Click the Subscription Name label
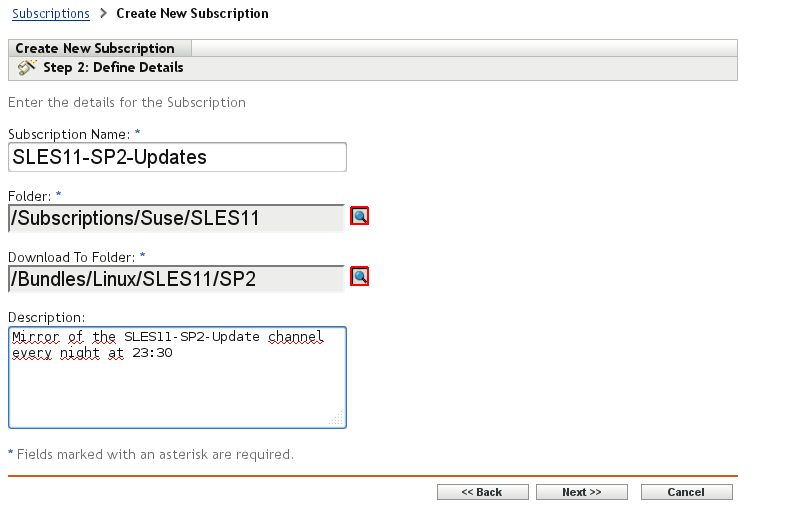The image size is (800, 508). (x=69, y=134)
